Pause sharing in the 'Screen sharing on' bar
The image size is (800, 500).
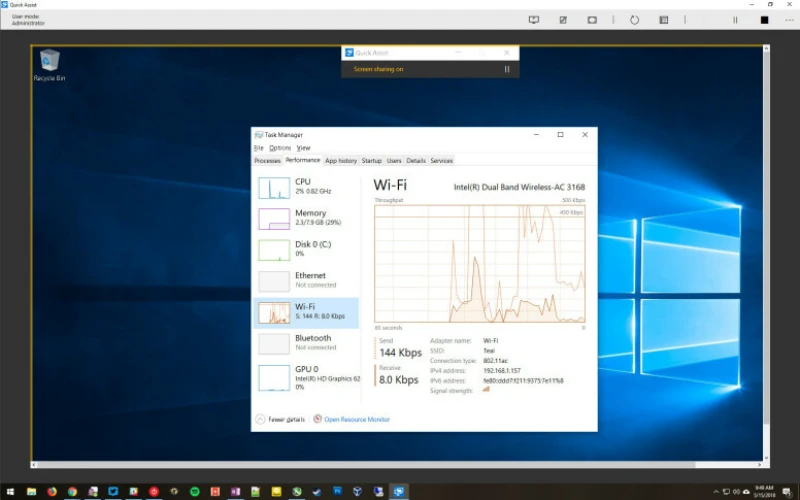[x=507, y=69]
